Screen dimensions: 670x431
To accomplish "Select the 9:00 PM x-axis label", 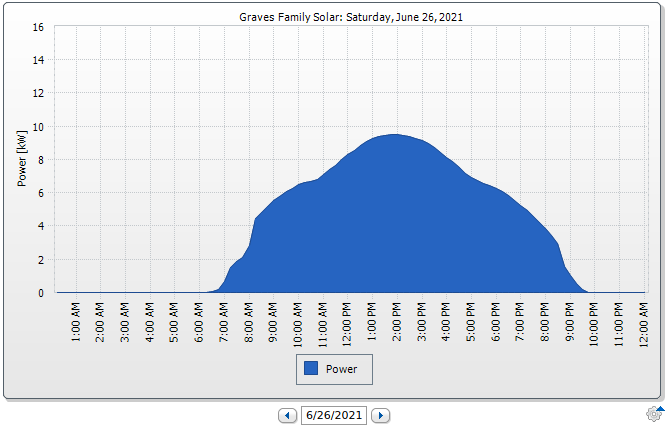I will click(x=570, y=323).
